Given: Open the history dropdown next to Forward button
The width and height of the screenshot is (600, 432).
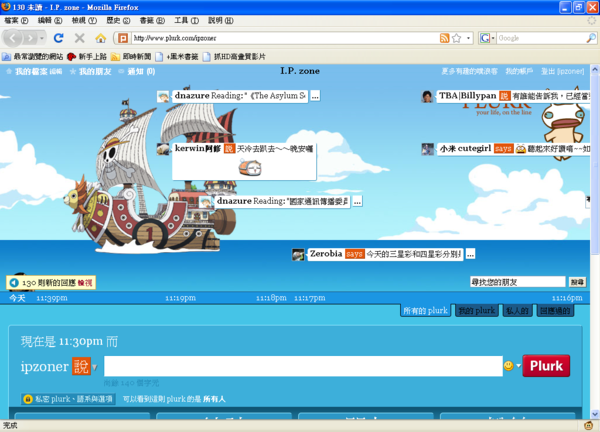Looking at the screenshot, I should [x=41, y=38].
